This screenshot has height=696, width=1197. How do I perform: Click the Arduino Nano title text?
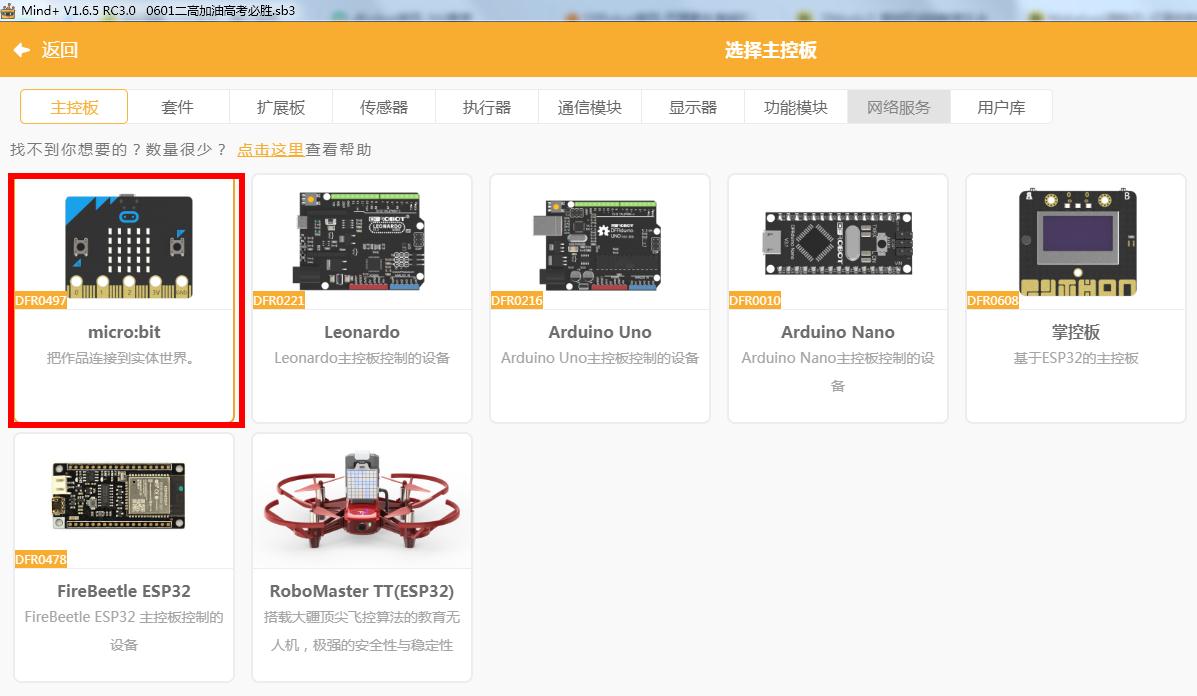pyautogui.click(x=837, y=332)
